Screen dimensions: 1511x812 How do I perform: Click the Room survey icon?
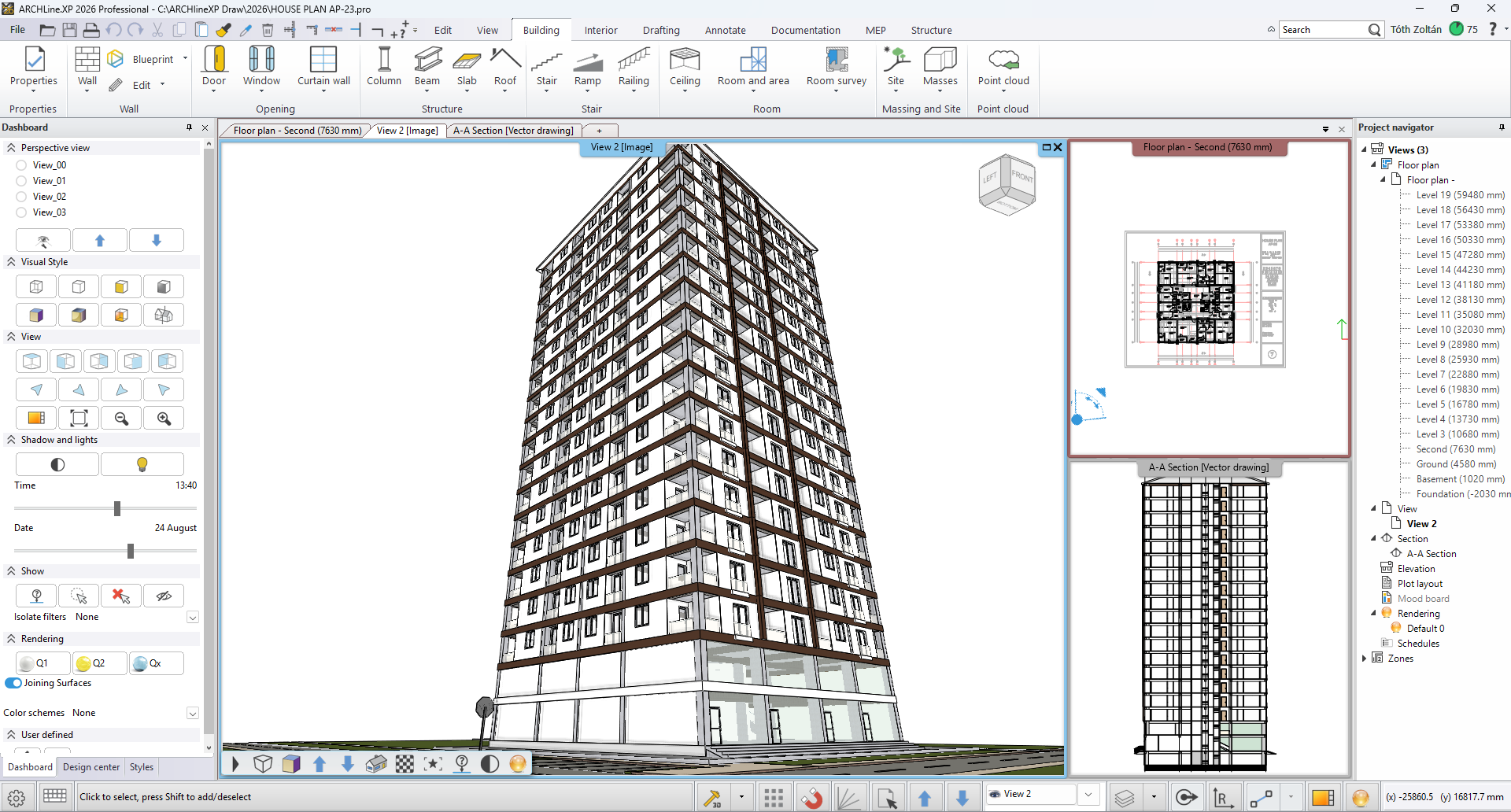coord(836,61)
